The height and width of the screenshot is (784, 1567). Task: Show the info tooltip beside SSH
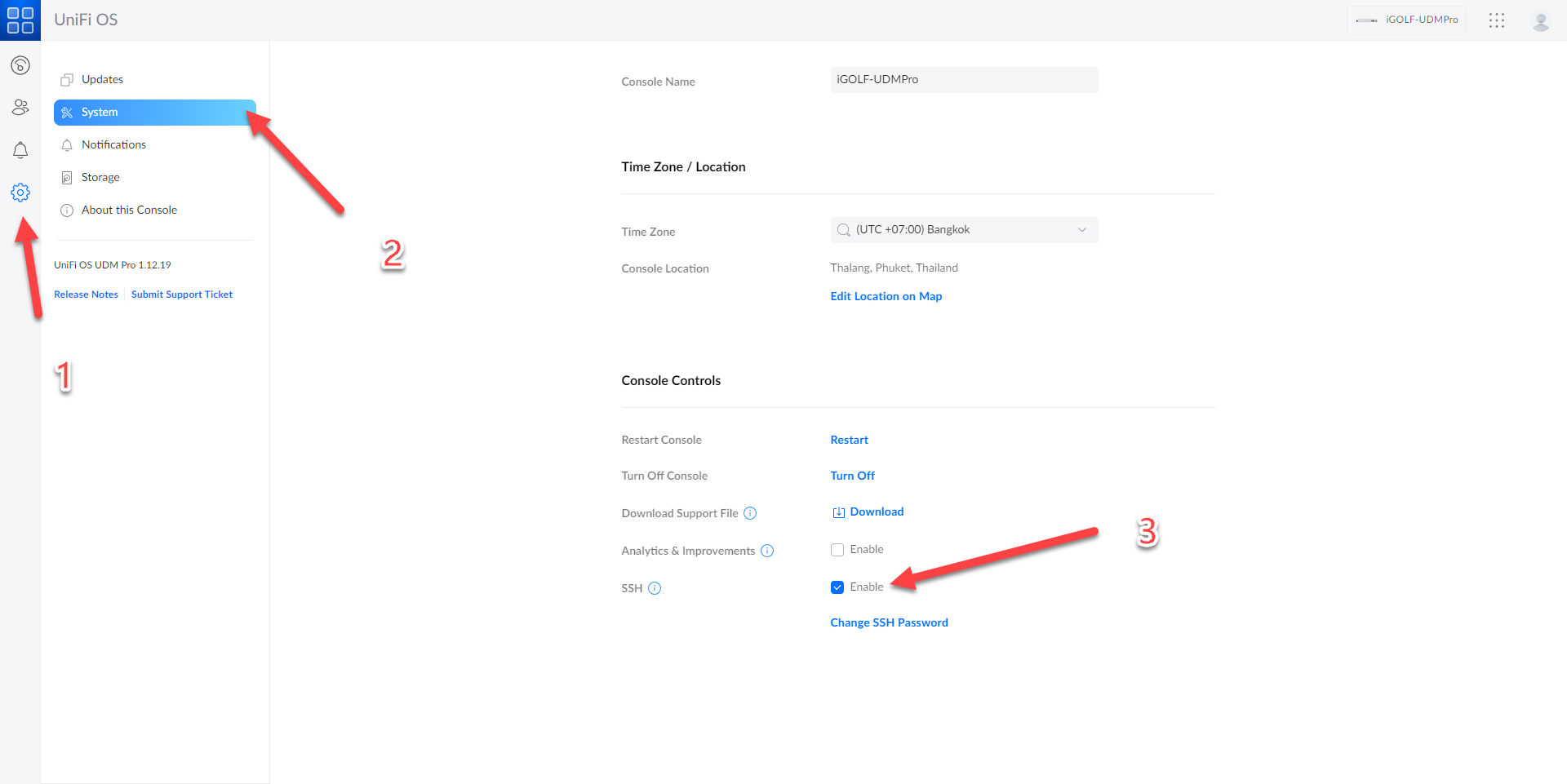pos(655,588)
